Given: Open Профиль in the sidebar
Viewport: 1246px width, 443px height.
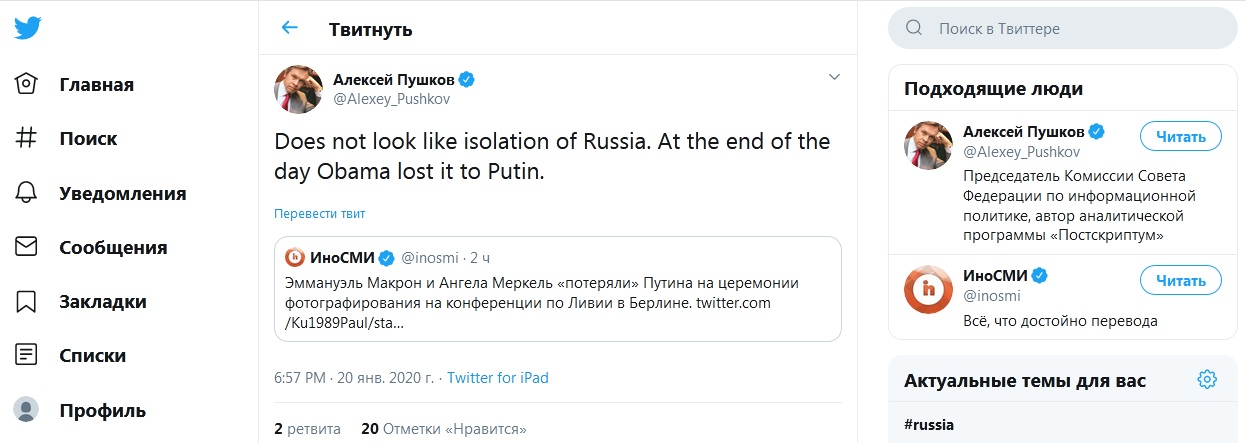Looking at the screenshot, I should [x=101, y=410].
